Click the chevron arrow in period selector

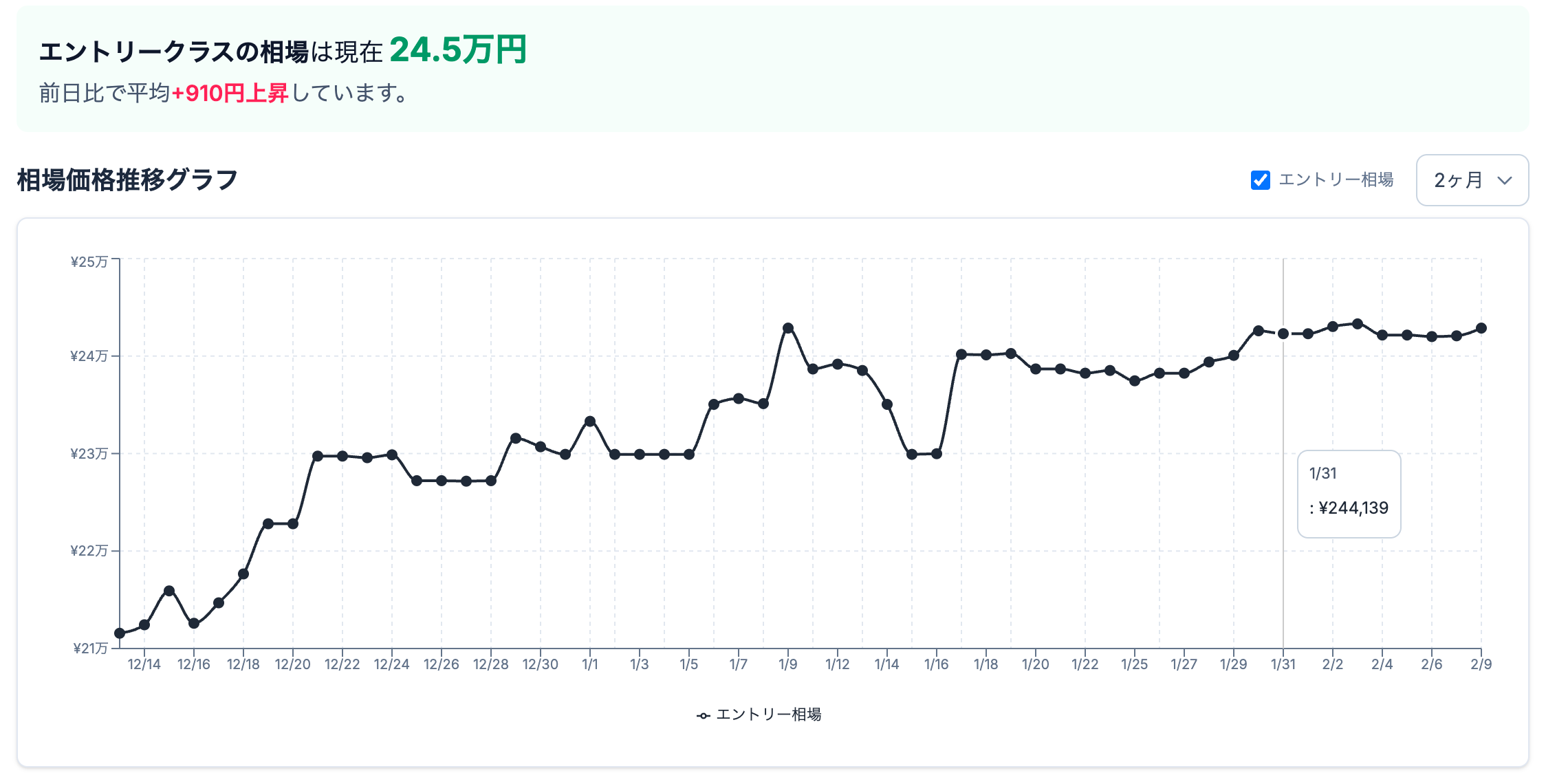pyautogui.click(x=1505, y=181)
